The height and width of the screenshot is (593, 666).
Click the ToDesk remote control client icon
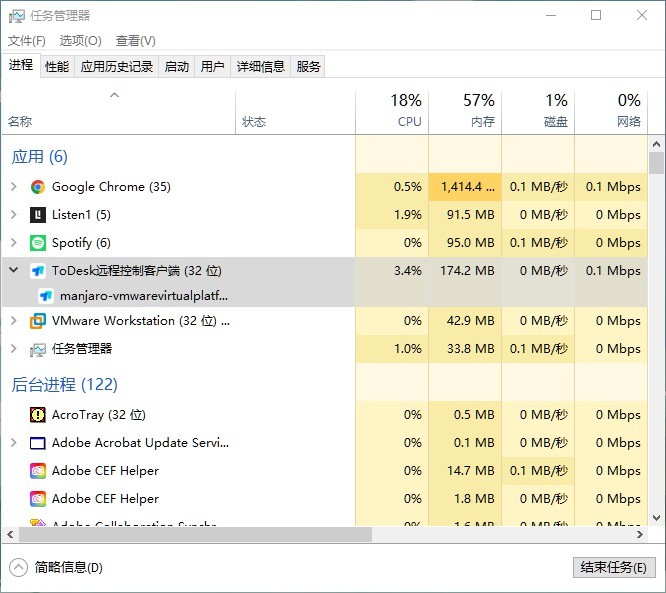(38, 271)
